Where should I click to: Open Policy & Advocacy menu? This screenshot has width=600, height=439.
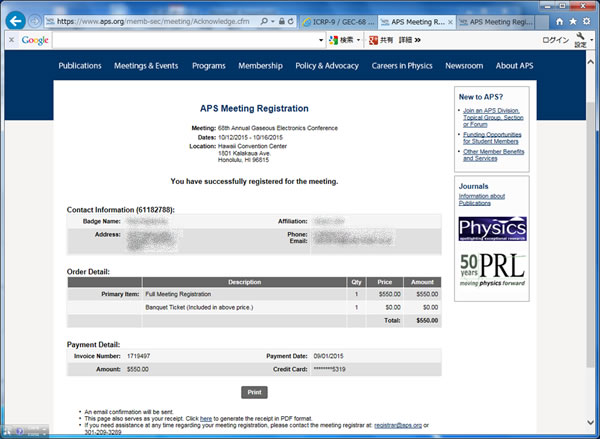point(327,66)
